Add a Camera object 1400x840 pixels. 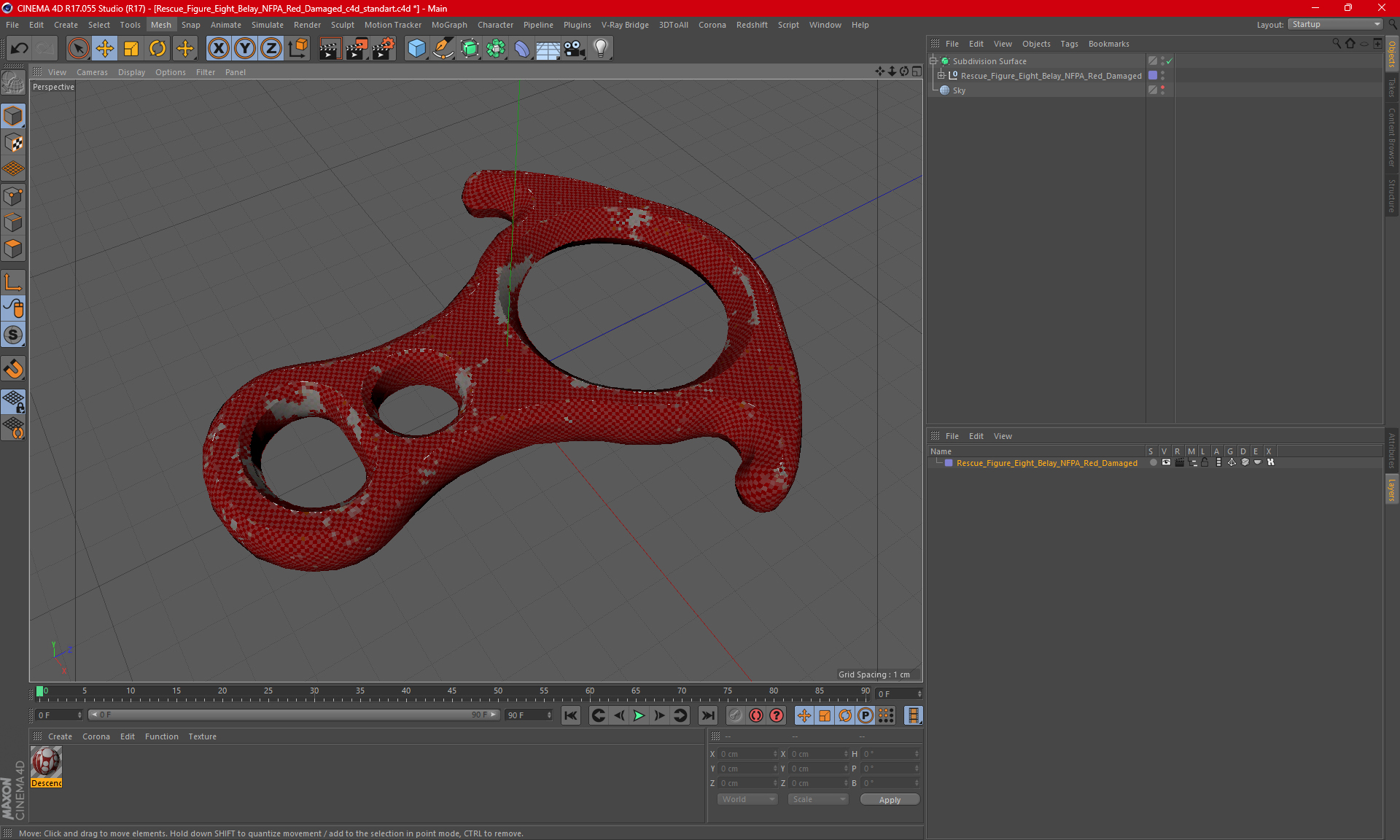coord(575,49)
